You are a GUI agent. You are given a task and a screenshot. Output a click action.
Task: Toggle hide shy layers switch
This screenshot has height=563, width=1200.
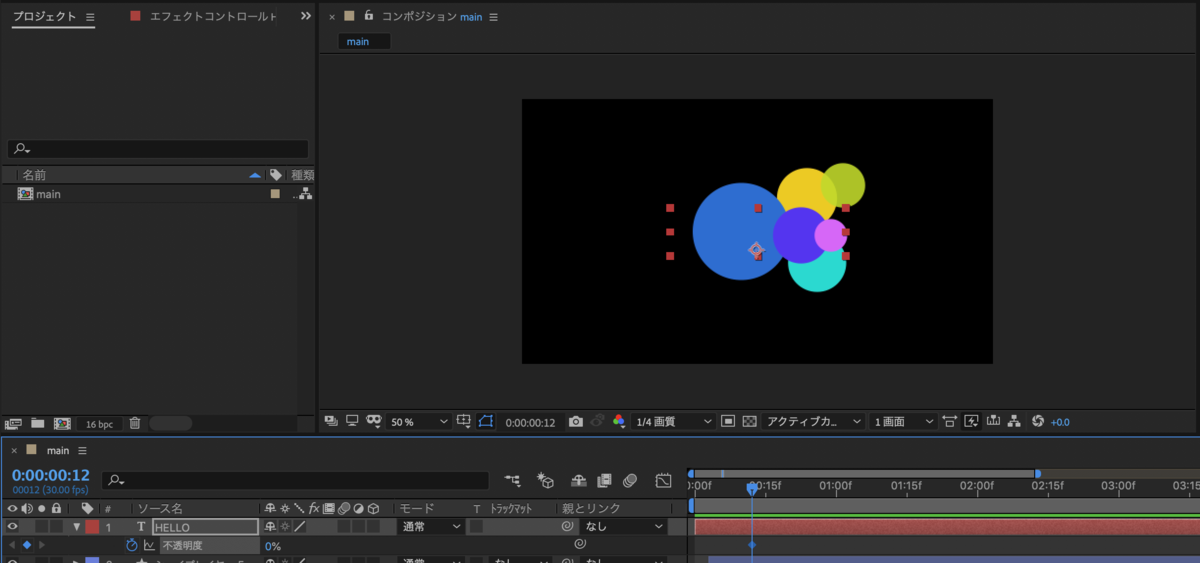tap(579, 481)
